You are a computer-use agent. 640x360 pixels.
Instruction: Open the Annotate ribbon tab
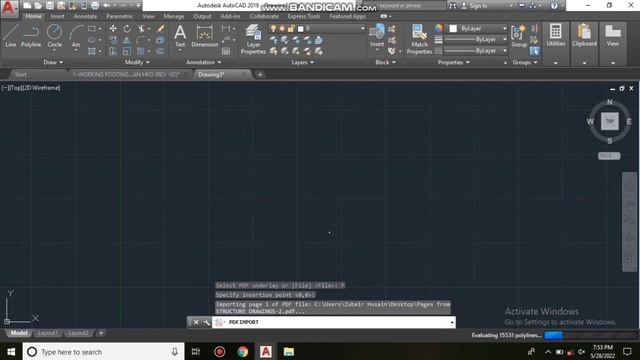tap(85, 16)
